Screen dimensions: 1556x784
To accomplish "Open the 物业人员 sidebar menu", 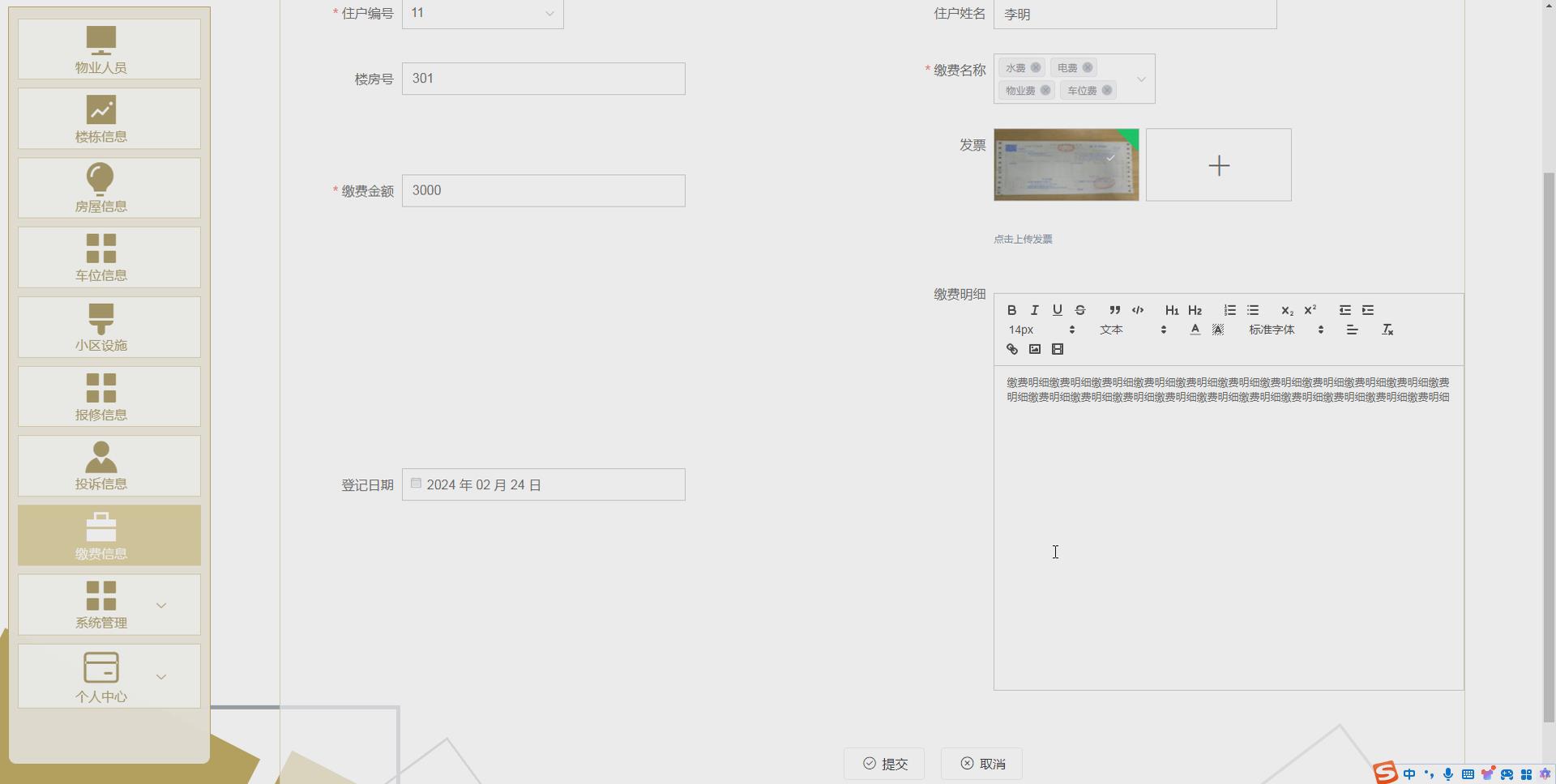I will tap(109, 49).
